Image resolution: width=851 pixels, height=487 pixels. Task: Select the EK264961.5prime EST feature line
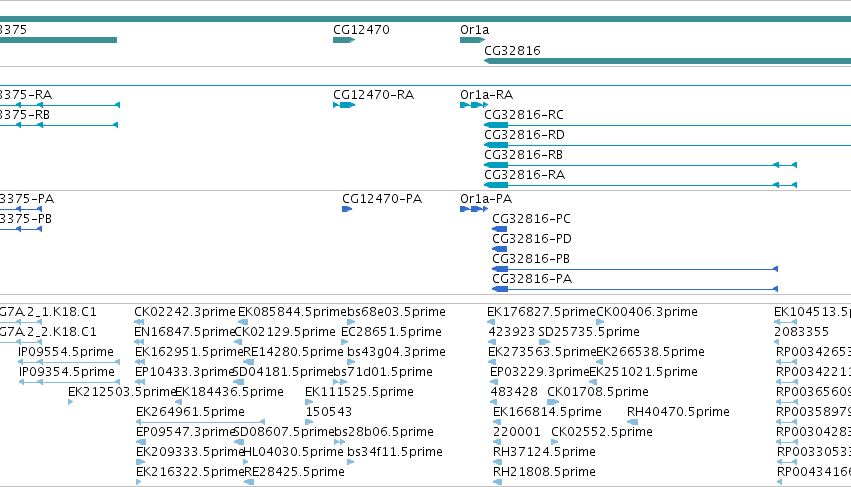click(x=200, y=422)
